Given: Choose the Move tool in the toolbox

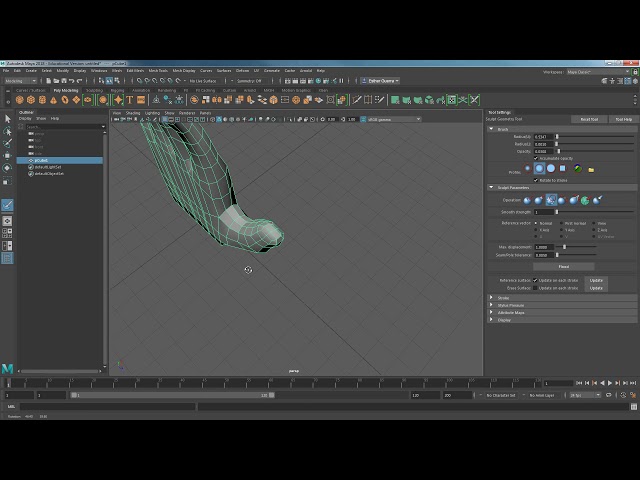Looking at the screenshot, I should pyautogui.click(x=7, y=156).
